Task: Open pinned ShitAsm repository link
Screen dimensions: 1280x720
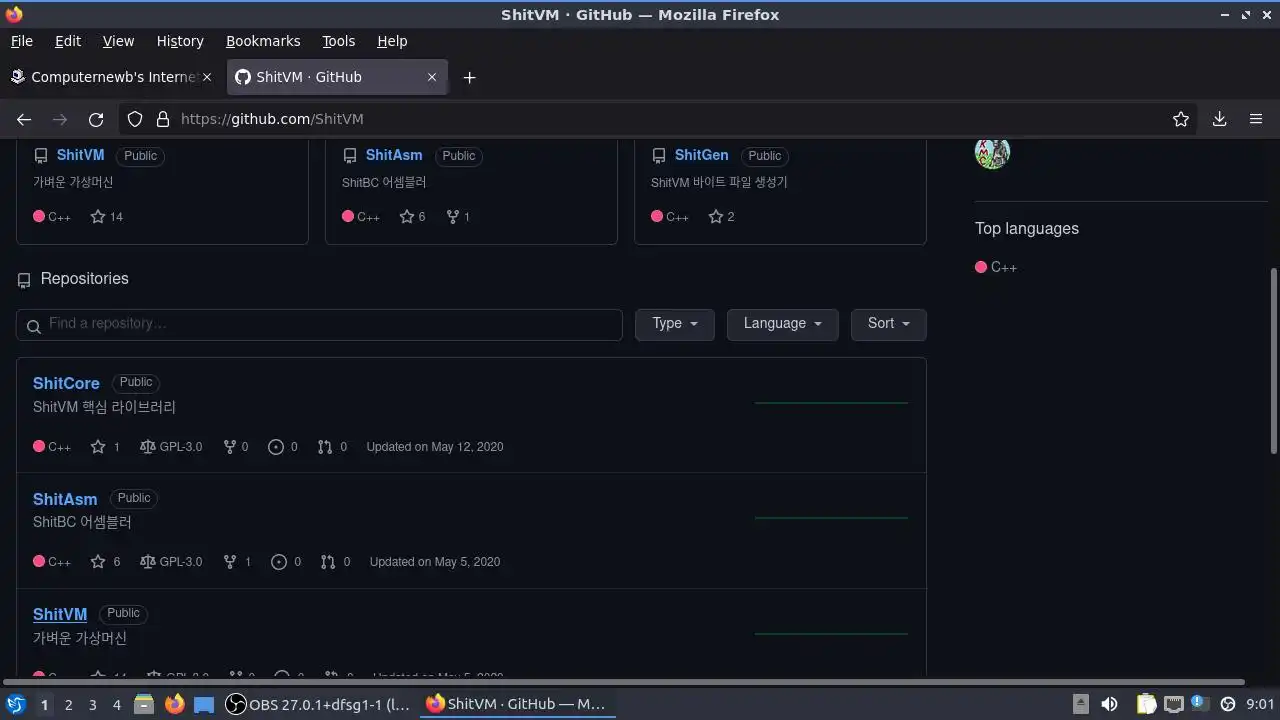Action: coord(394,155)
